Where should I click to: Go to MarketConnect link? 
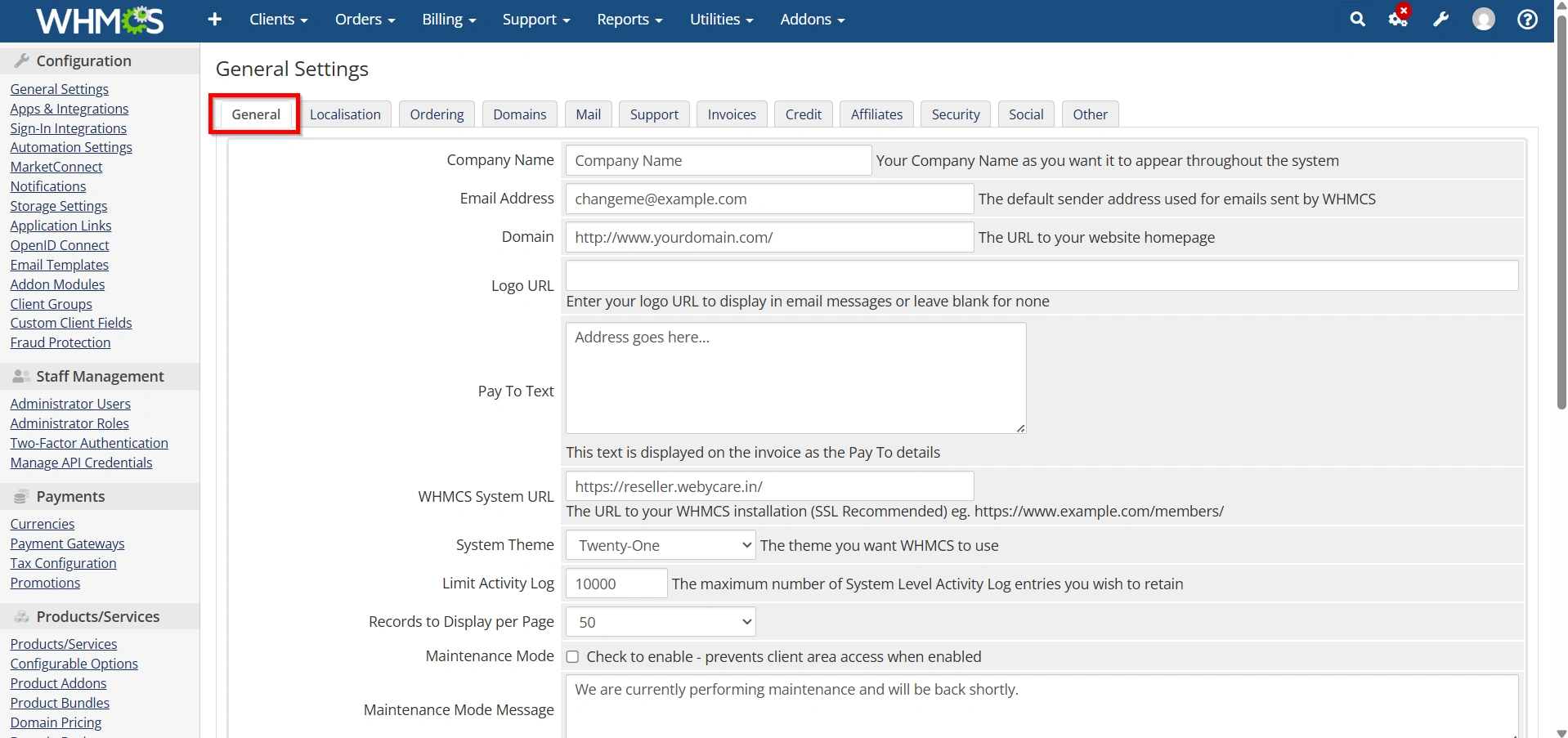pos(56,167)
